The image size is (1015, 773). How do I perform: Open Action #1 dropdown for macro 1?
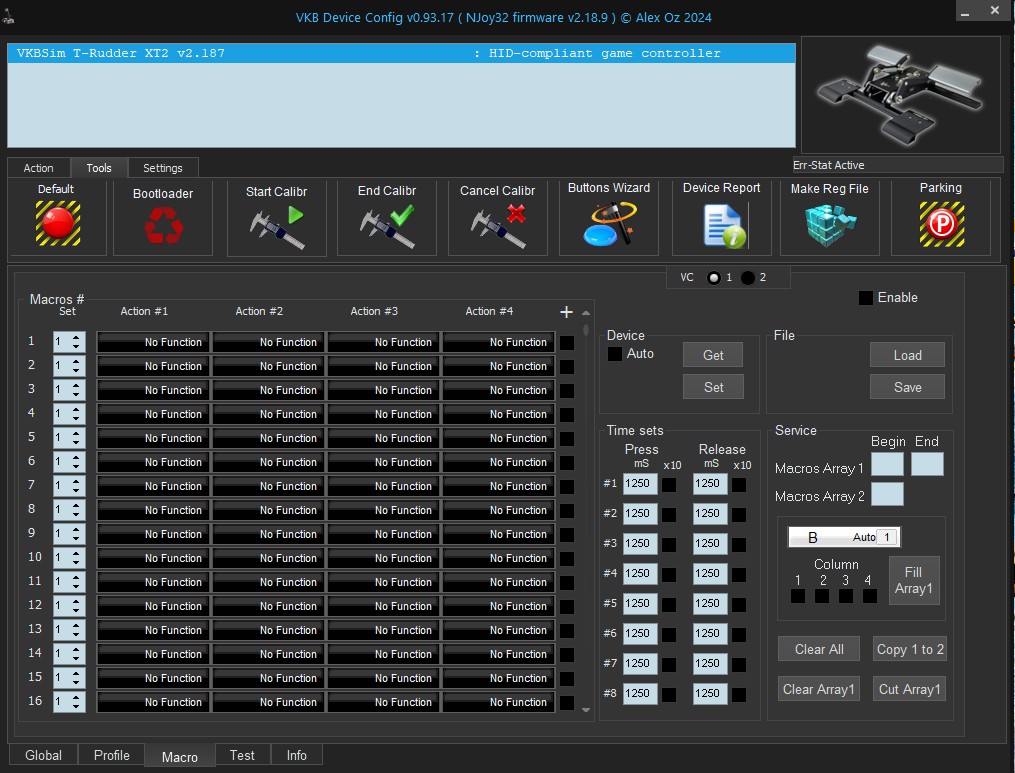tap(153, 342)
